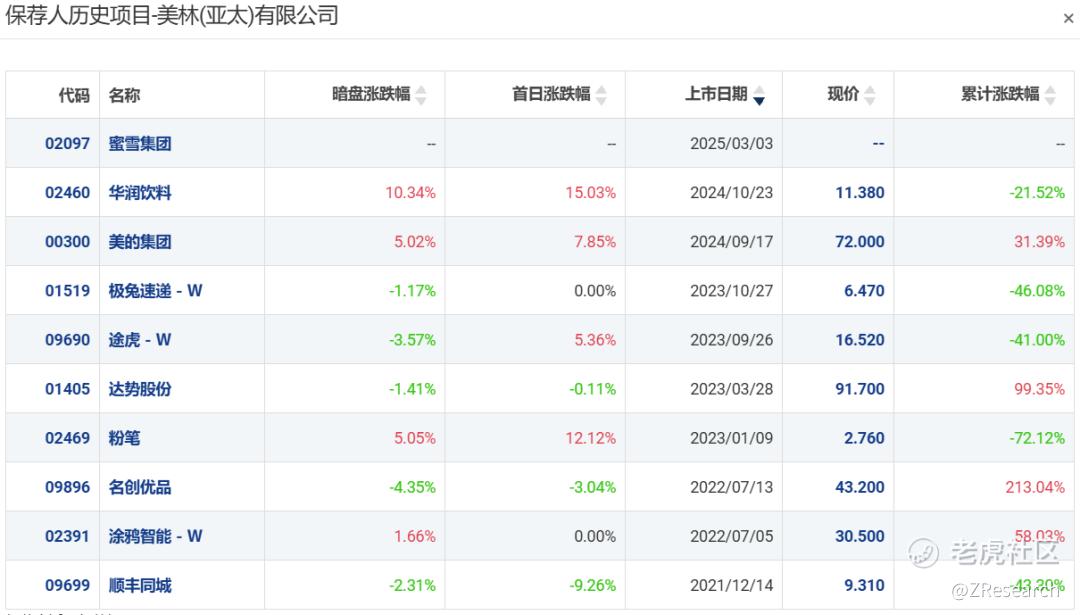The width and height of the screenshot is (1080, 615).
Task: Close the 保荐人历史项目 dialog
Action: [x=1068, y=19]
